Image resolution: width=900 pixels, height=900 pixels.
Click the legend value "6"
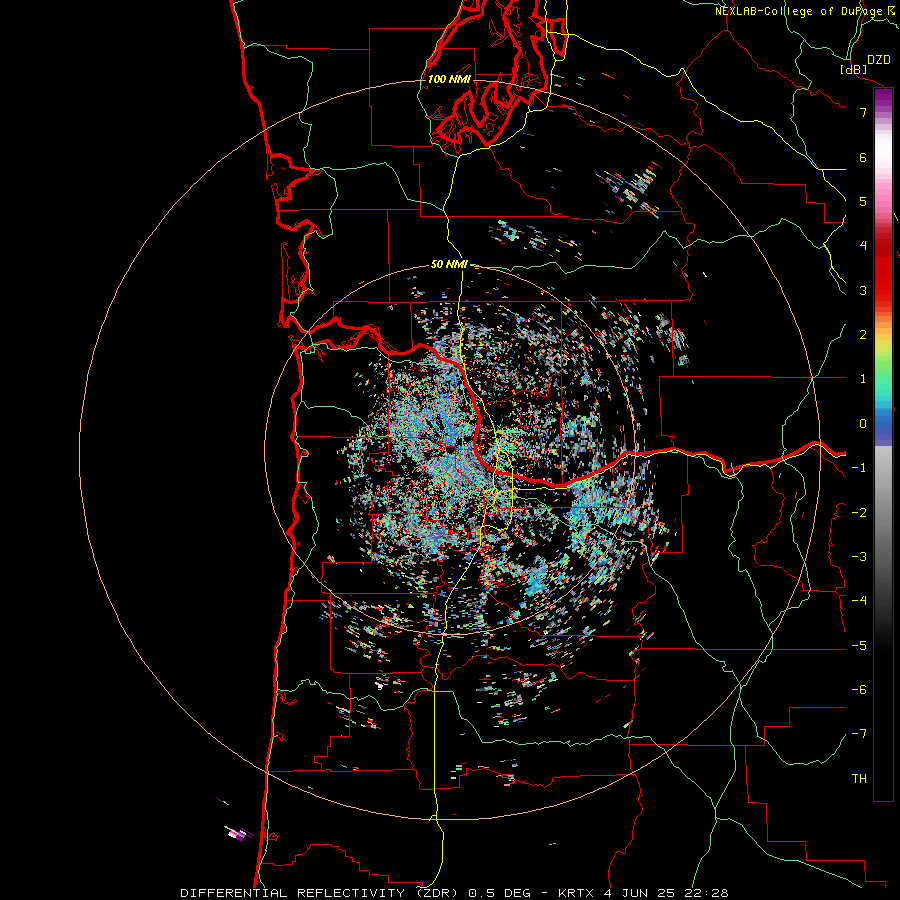(863, 157)
